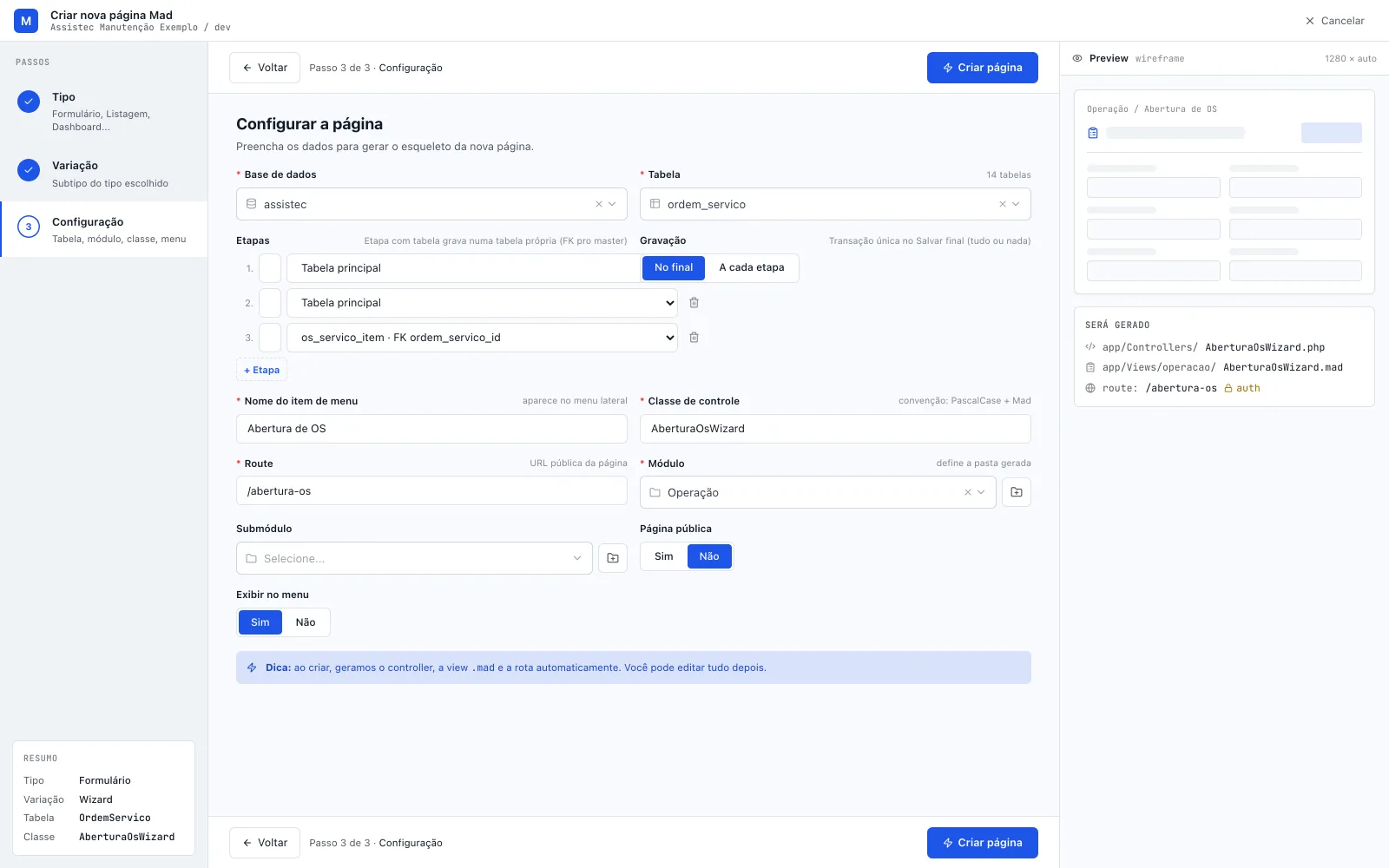The height and width of the screenshot is (868, 1389).
Task: Click the 'Nome do item de menu' field
Action: [x=431, y=429]
